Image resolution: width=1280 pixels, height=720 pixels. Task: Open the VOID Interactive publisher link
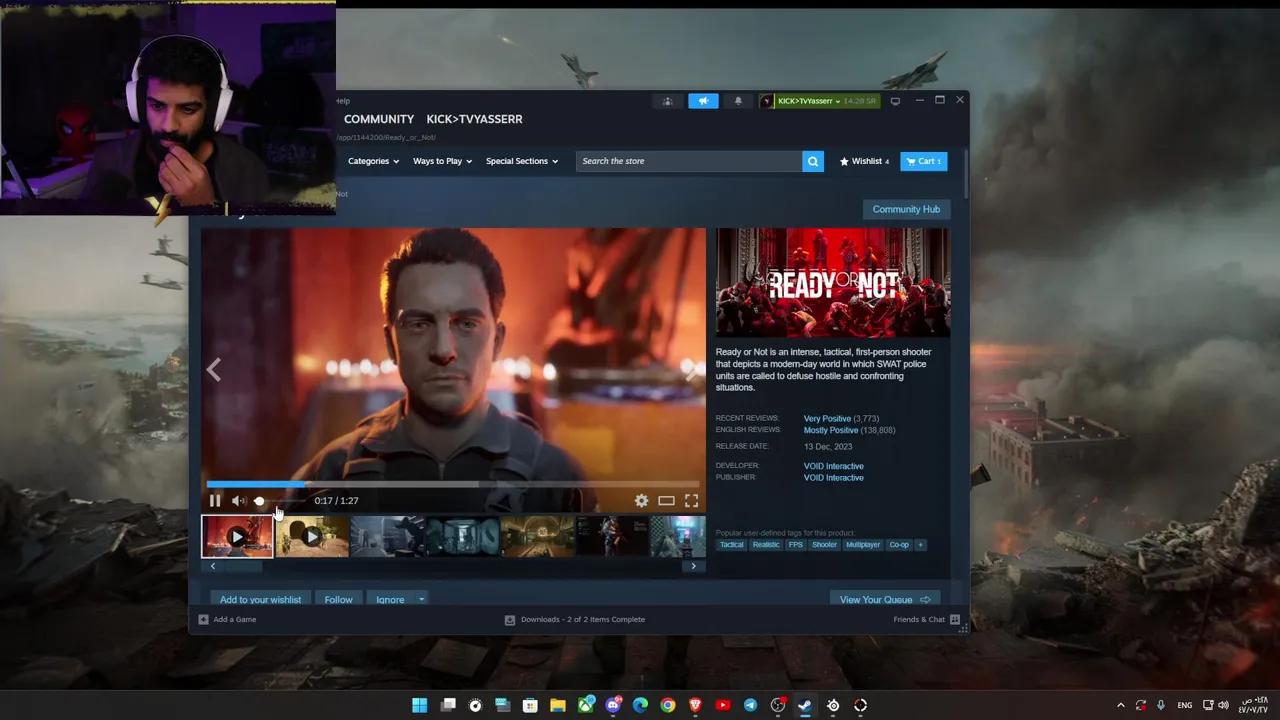[833, 478]
